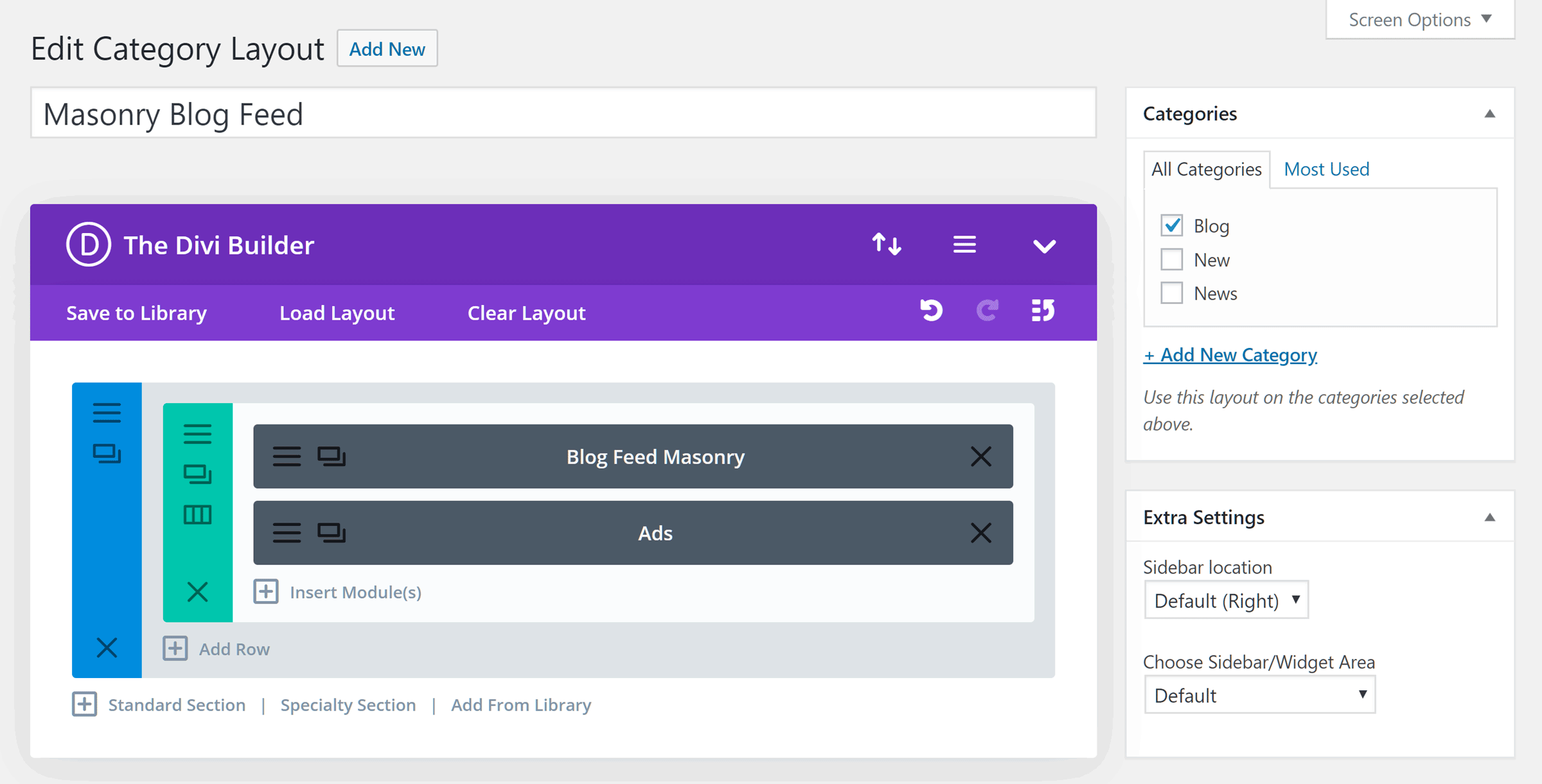
Task: Enable the New category checkbox
Action: pos(1171,260)
